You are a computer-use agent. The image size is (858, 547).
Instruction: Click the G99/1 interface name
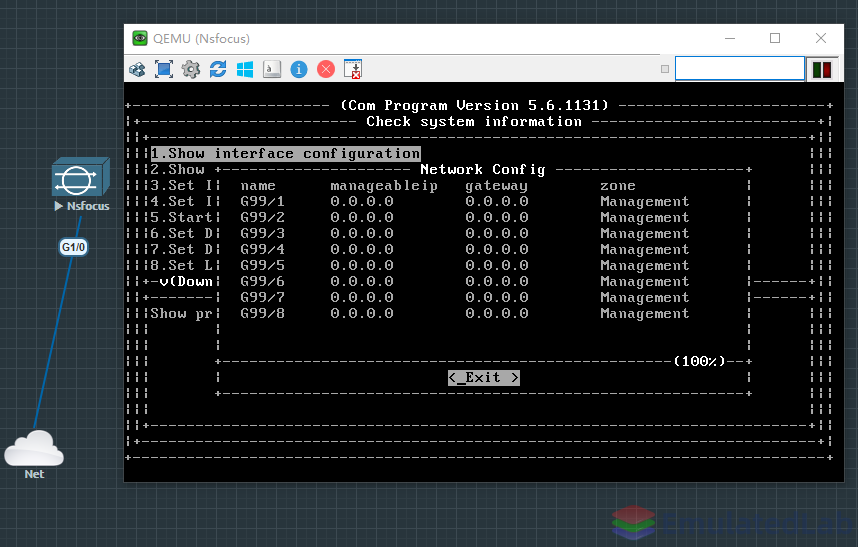pyautogui.click(x=263, y=201)
